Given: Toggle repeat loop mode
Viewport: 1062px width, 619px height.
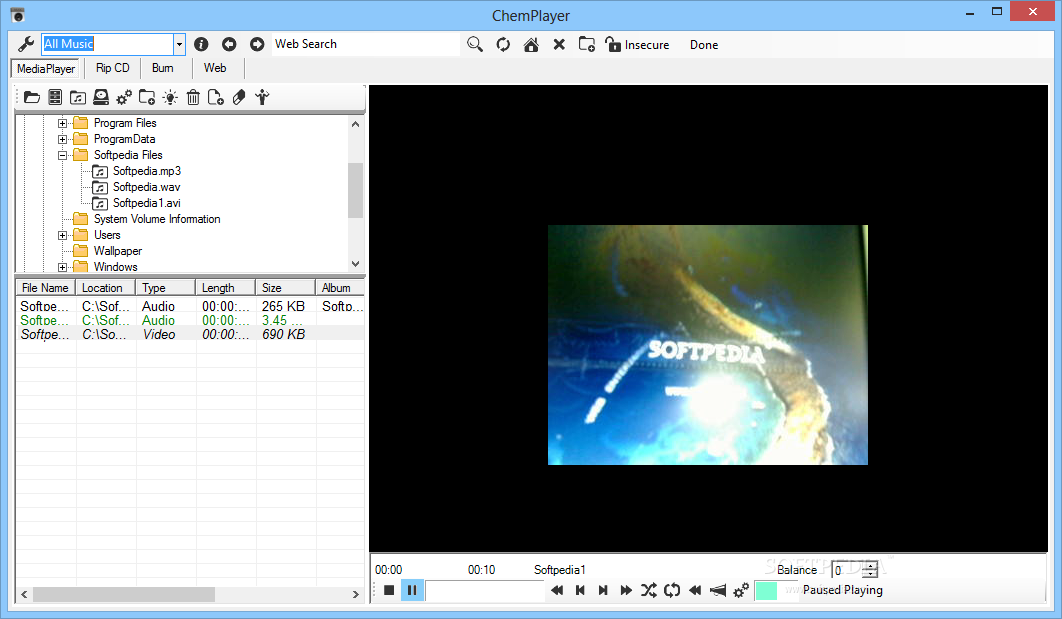Looking at the screenshot, I should [672, 590].
